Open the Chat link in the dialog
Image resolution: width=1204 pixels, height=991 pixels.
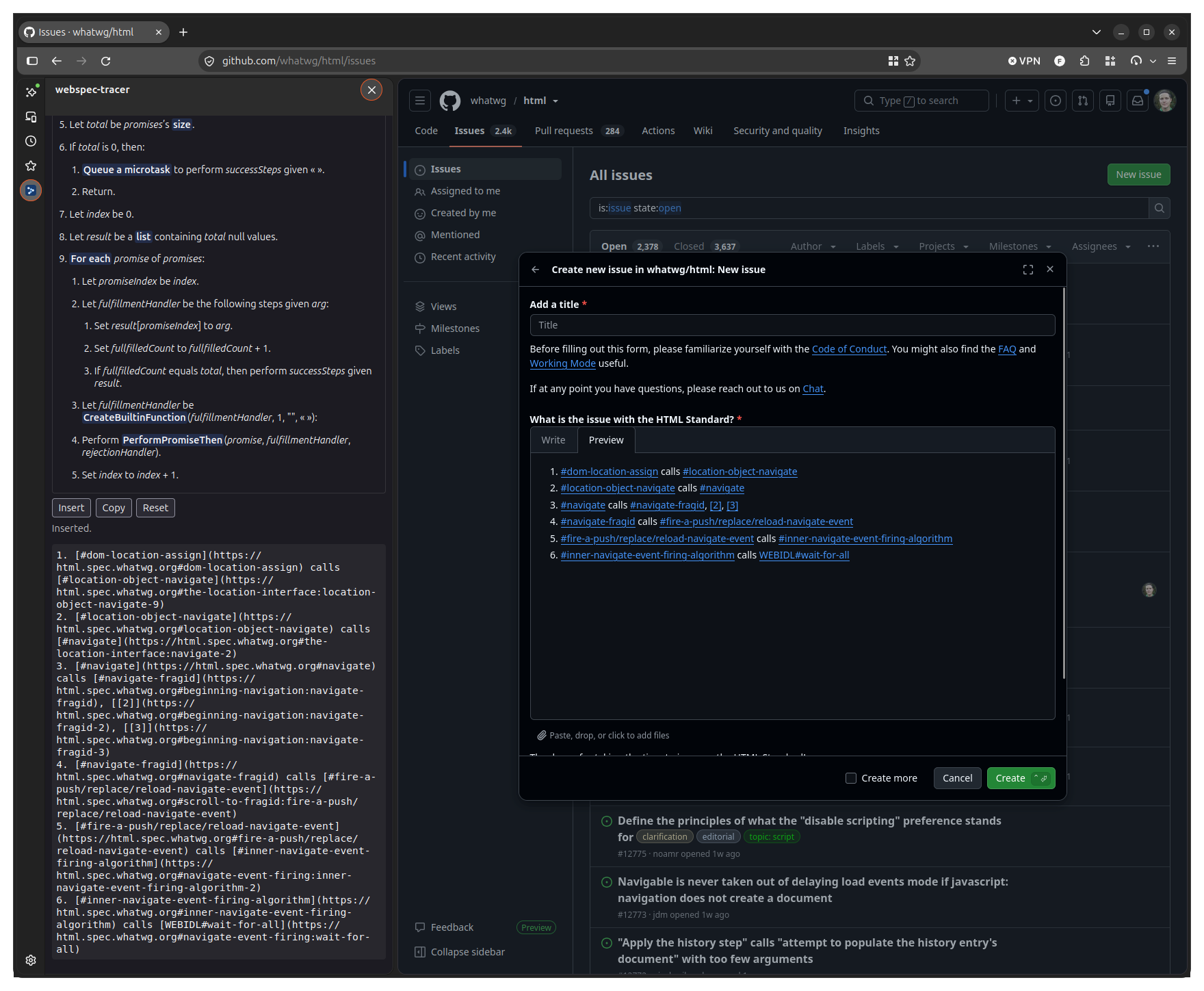point(813,389)
